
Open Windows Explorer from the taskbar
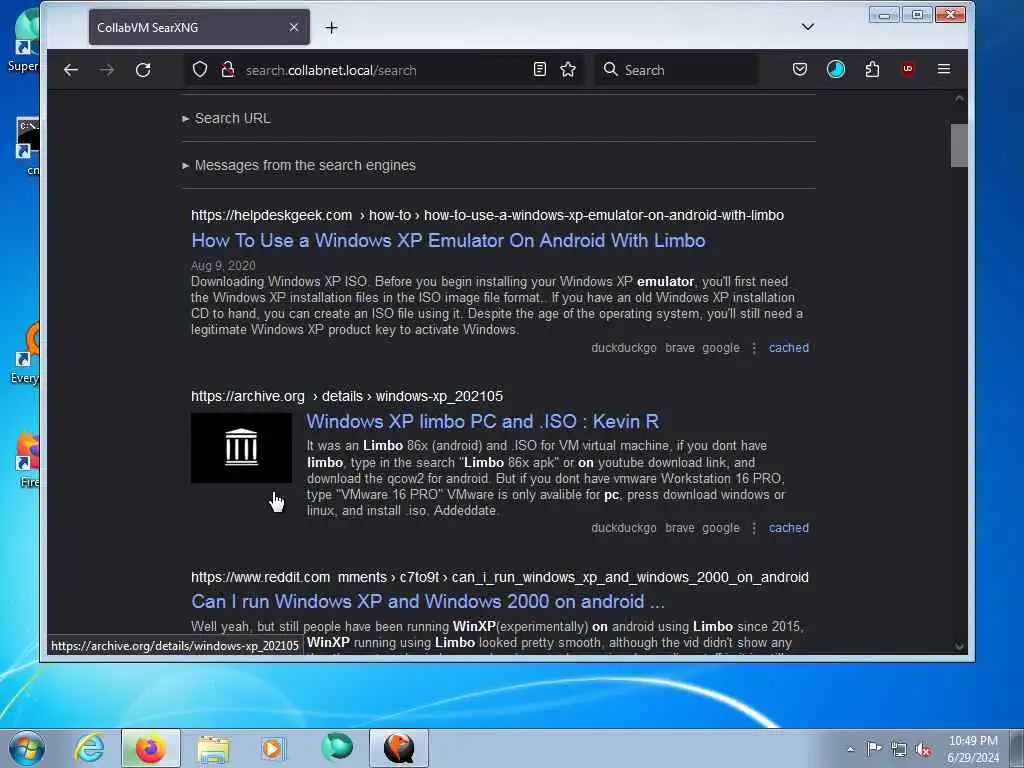coord(213,748)
